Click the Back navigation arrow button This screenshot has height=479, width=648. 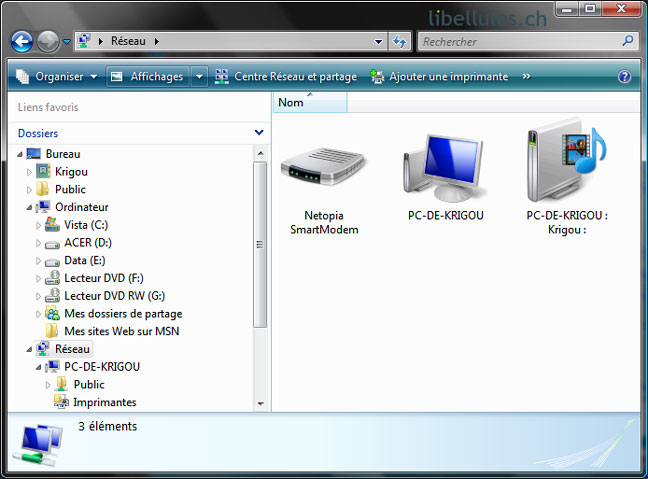(x=21, y=42)
